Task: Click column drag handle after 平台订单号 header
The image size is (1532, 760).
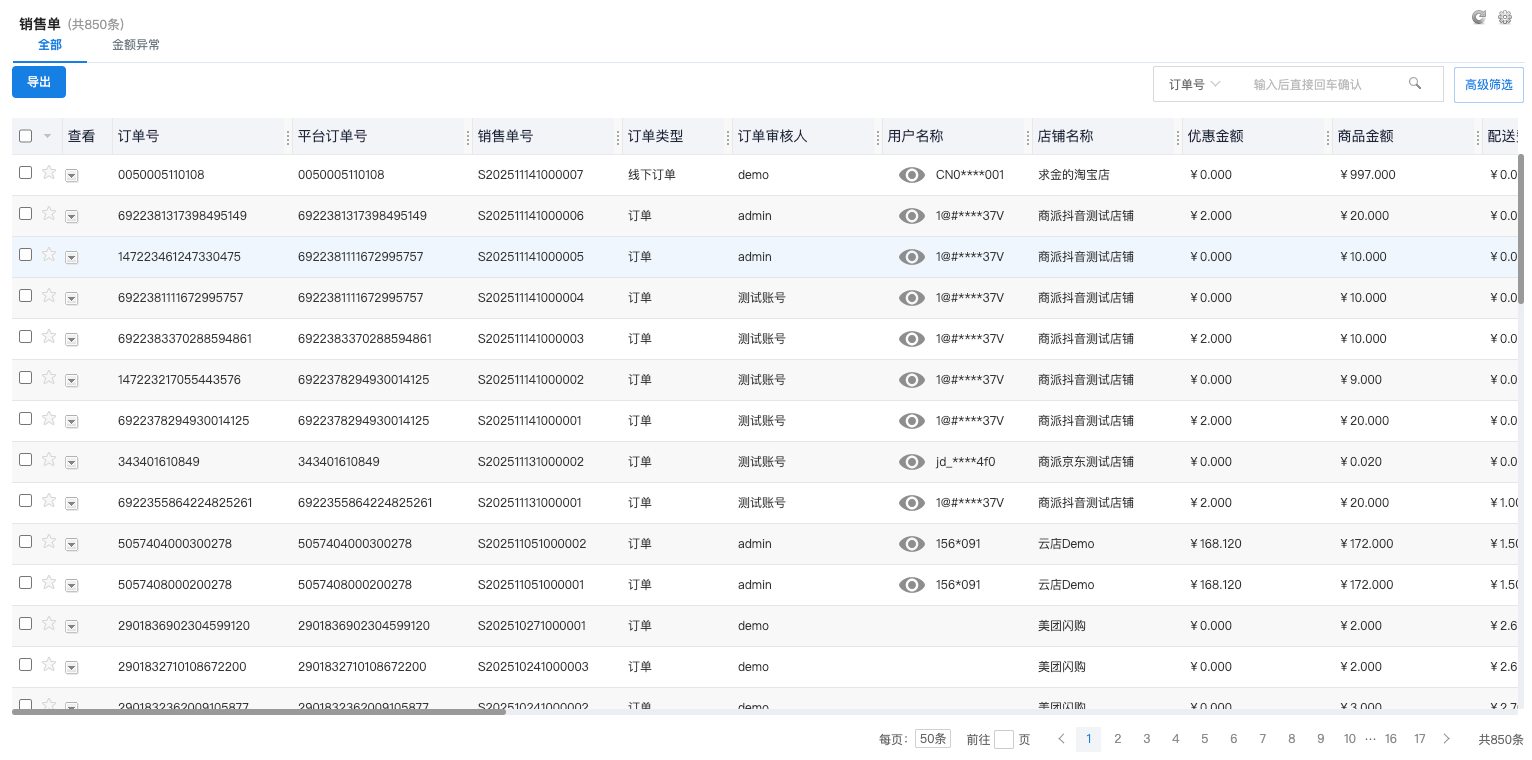Action: pos(469,137)
